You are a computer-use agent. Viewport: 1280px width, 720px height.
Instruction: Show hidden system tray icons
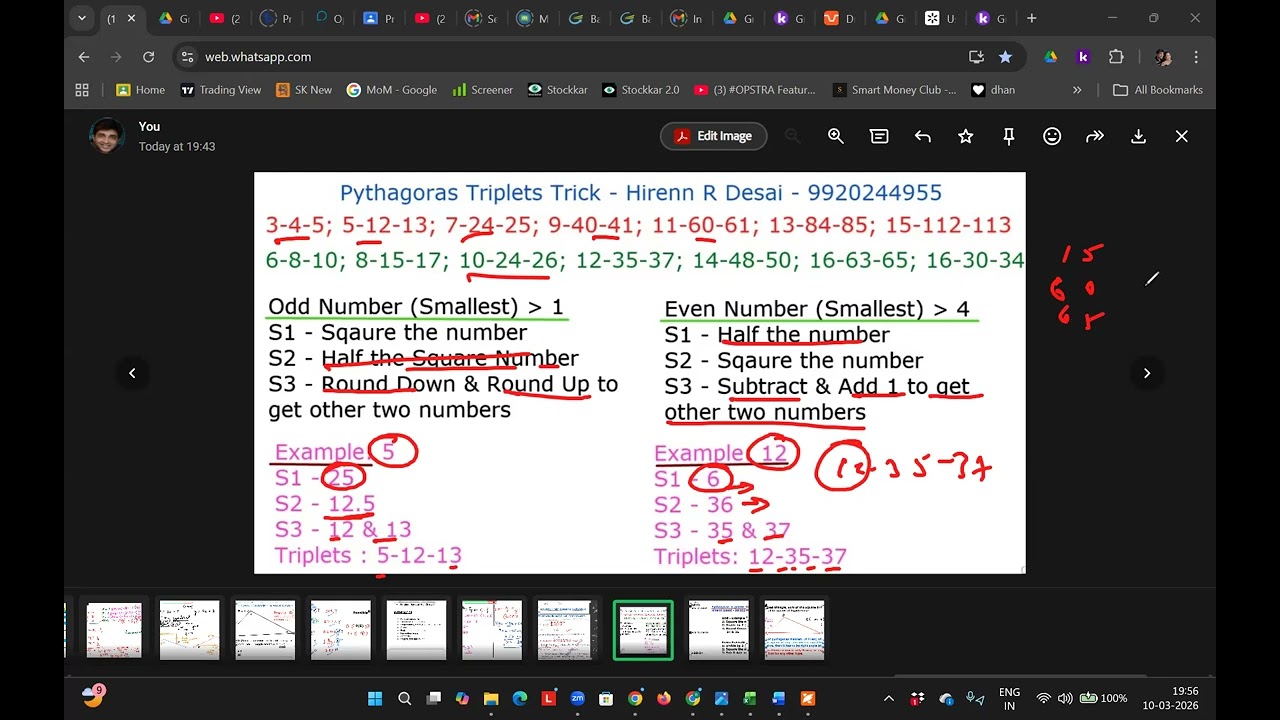(x=888, y=699)
